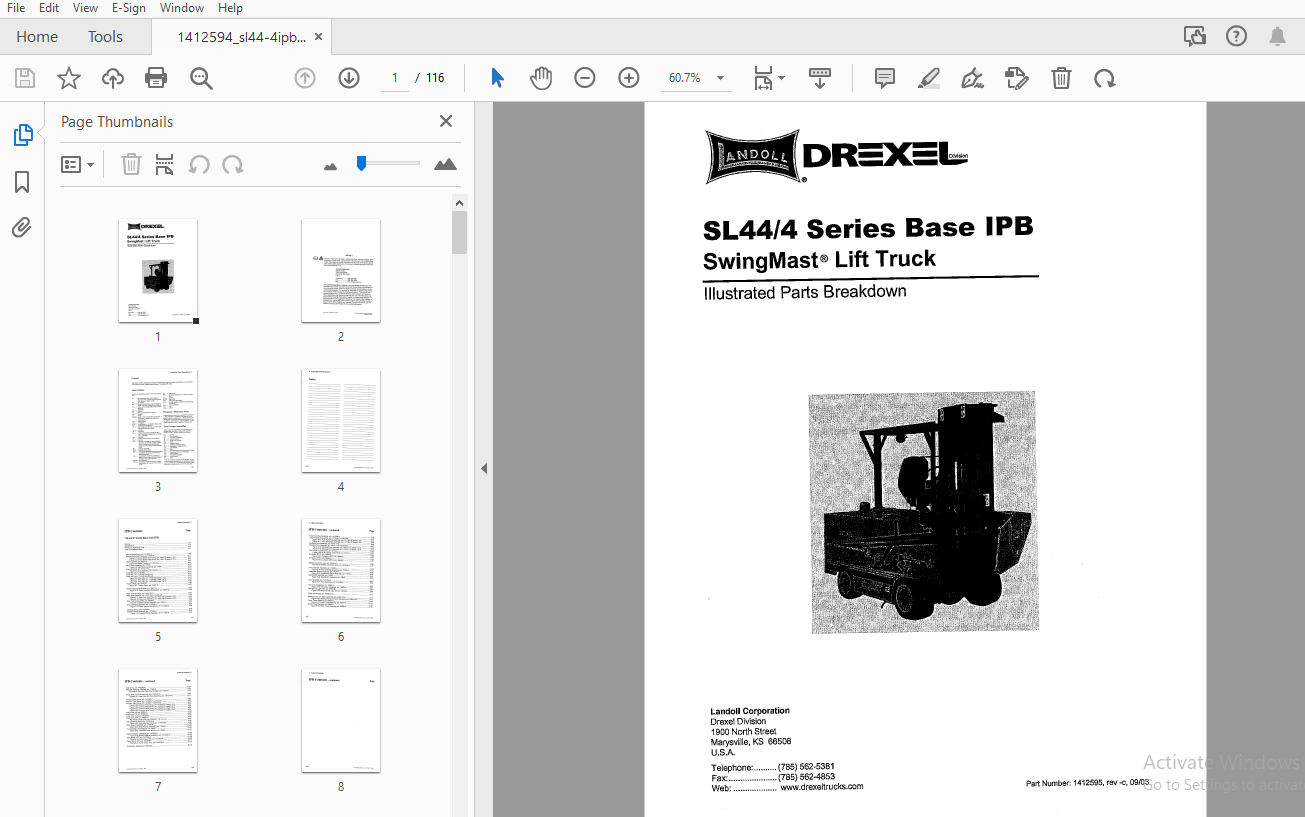Expand the fit page dropdown arrow
1305x817 pixels.
point(782,78)
